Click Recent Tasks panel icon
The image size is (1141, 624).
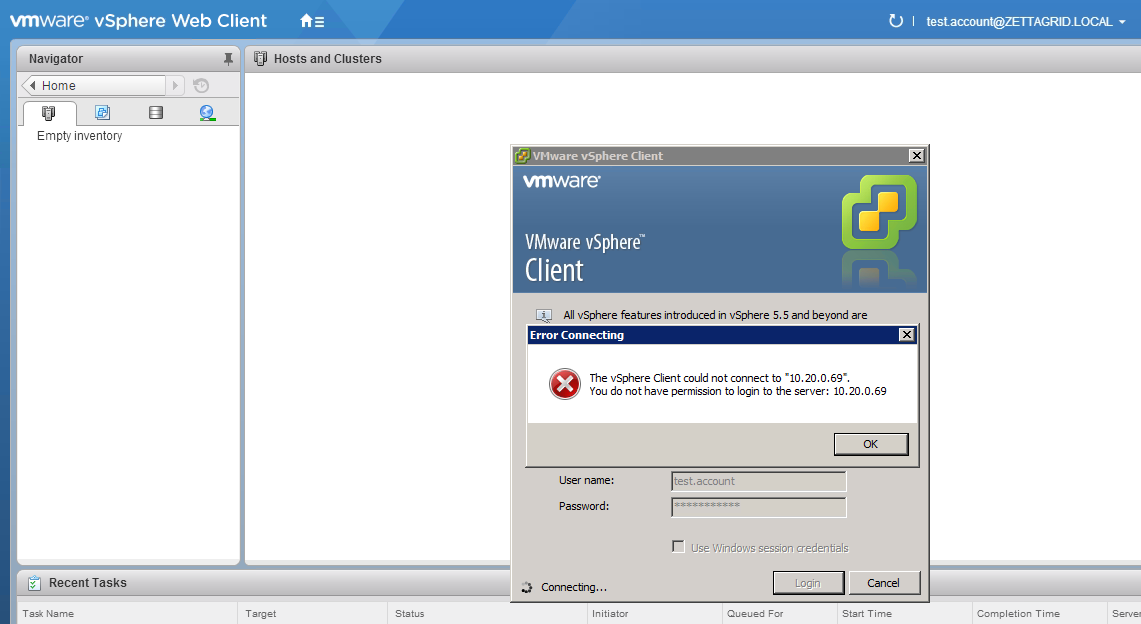[34, 583]
